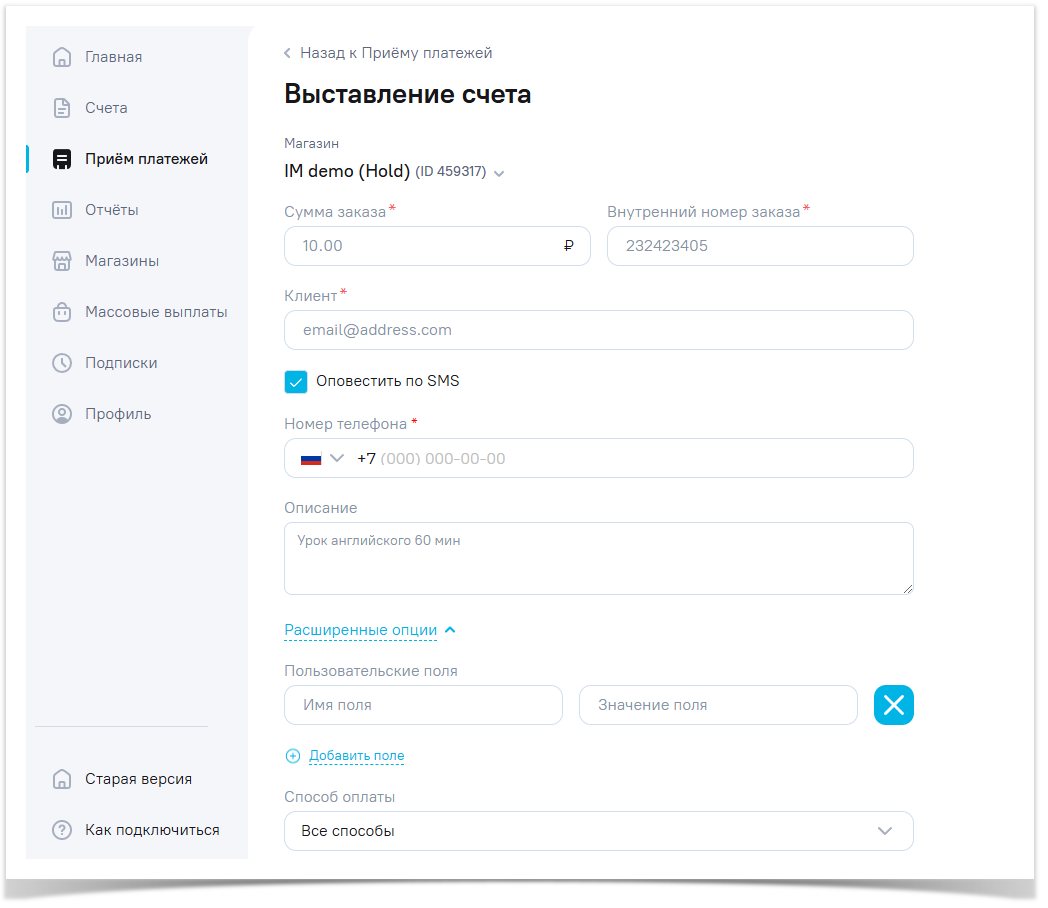Click the Добавить поле link
The image size is (1048, 908).
(356, 756)
